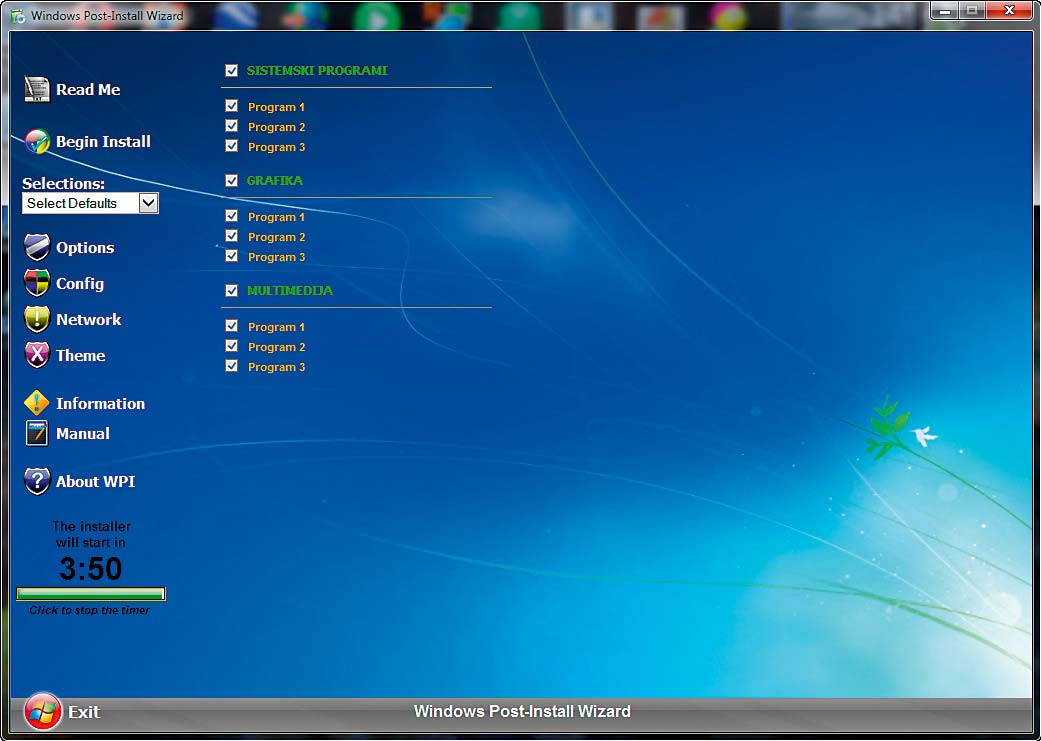Click Program 3 label under MULTIMEDIJA
The image size is (1041, 741).
pyautogui.click(x=276, y=367)
